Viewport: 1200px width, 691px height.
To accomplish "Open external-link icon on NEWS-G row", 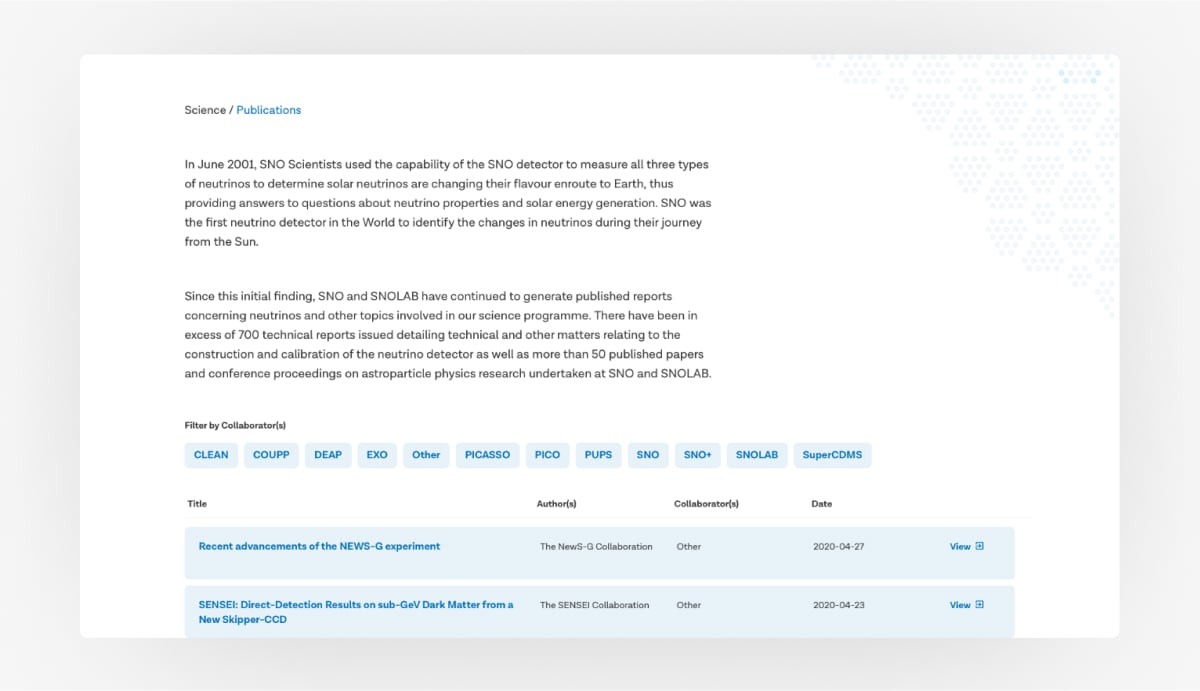I will (980, 546).
